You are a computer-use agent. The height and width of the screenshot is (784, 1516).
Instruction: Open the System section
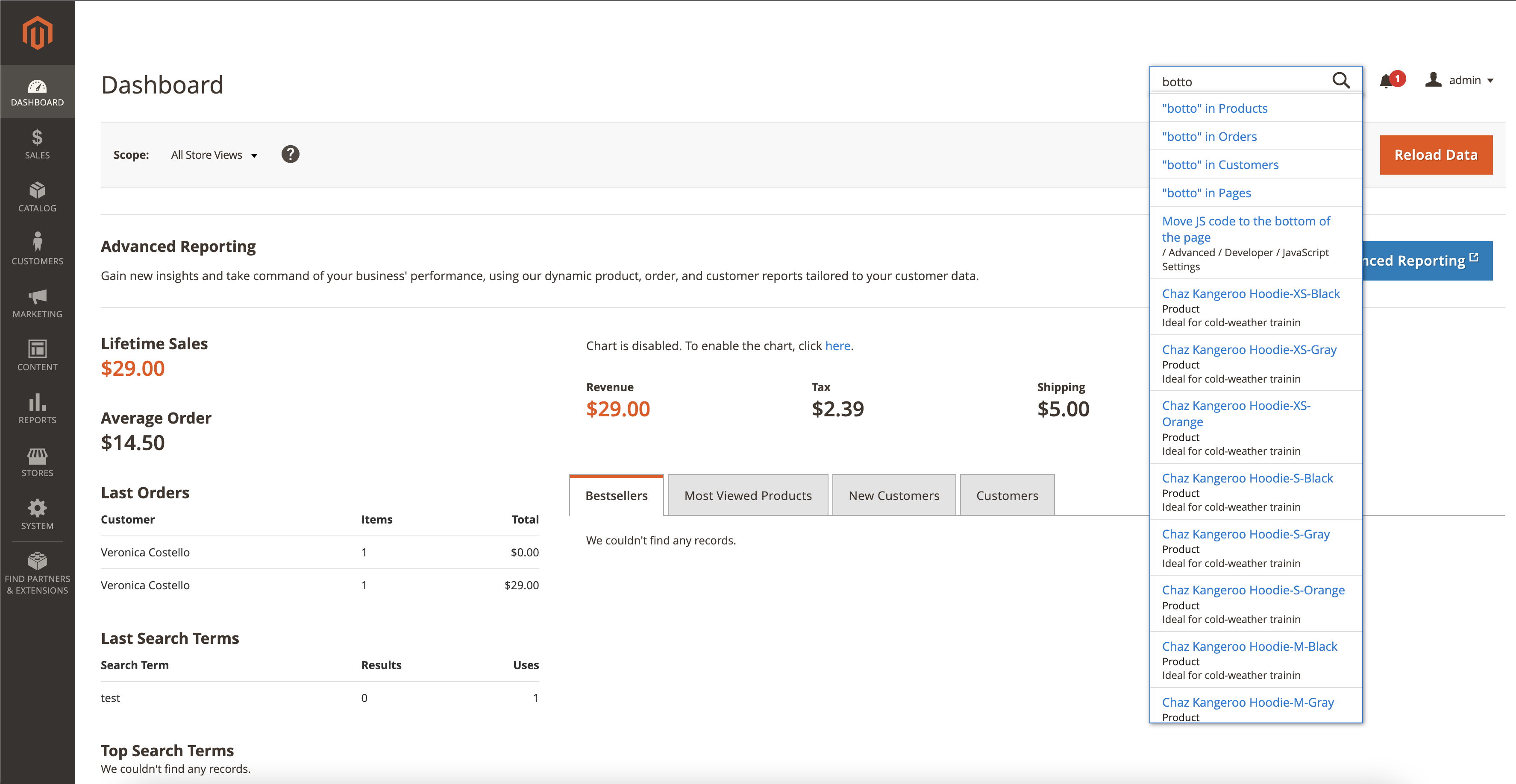click(37, 512)
